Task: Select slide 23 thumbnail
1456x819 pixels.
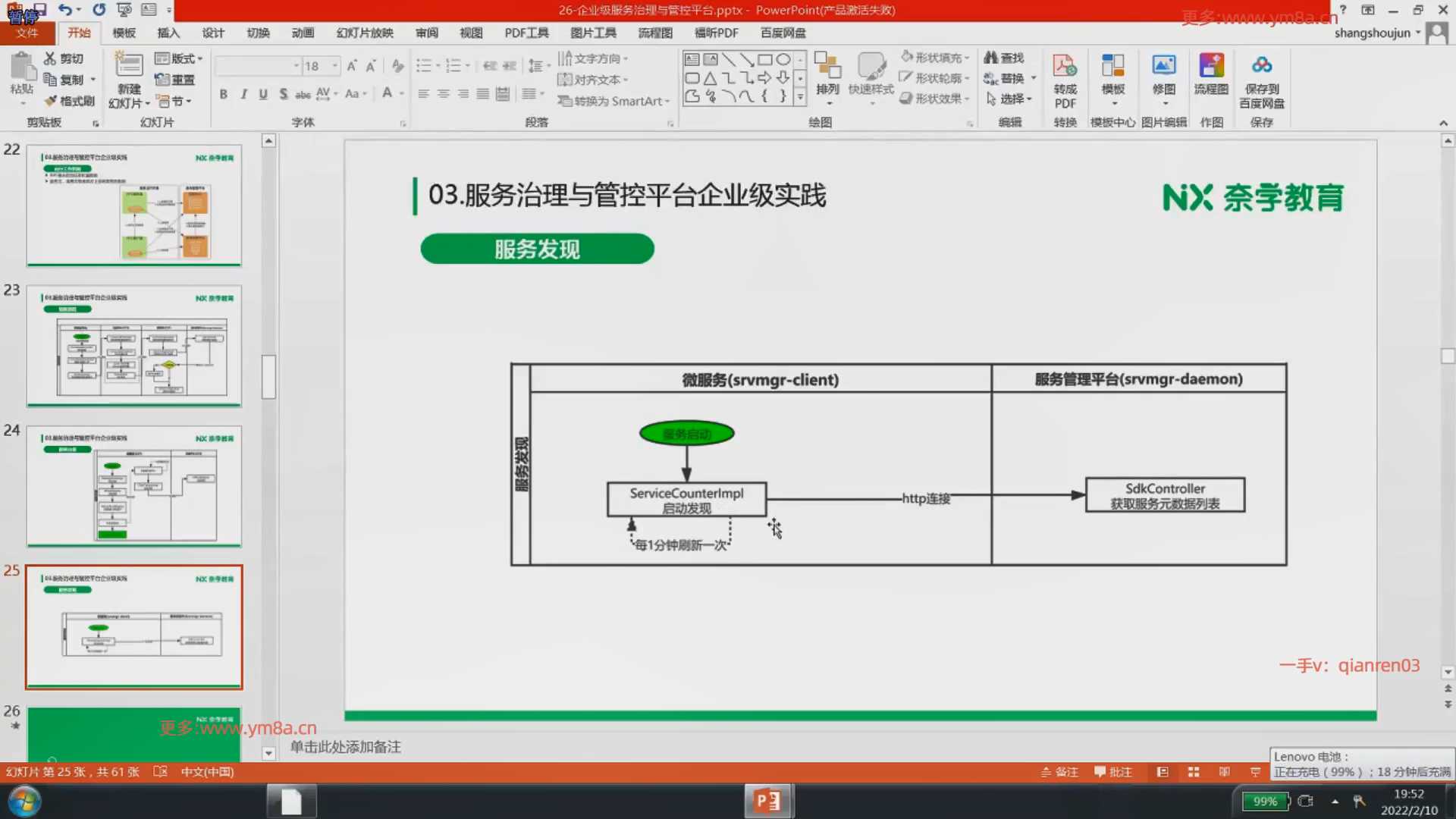Action: pos(134,347)
